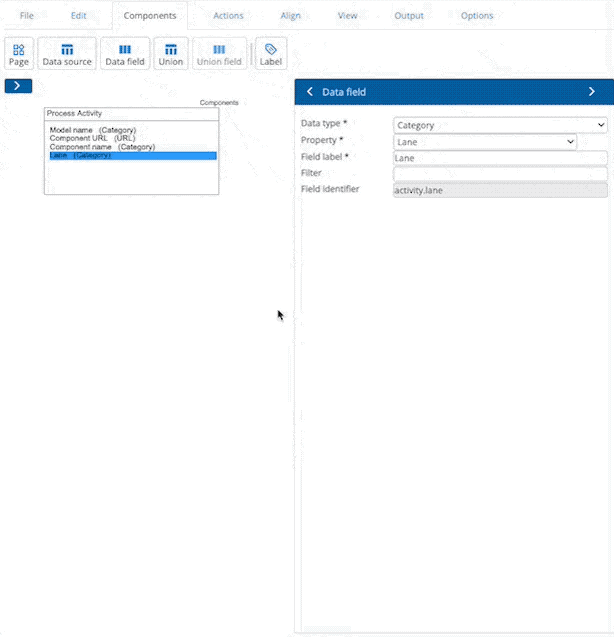Viewport: 614px width, 637px height.
Task: Switch to the Output tab
Action: click(x=408, y=16)
